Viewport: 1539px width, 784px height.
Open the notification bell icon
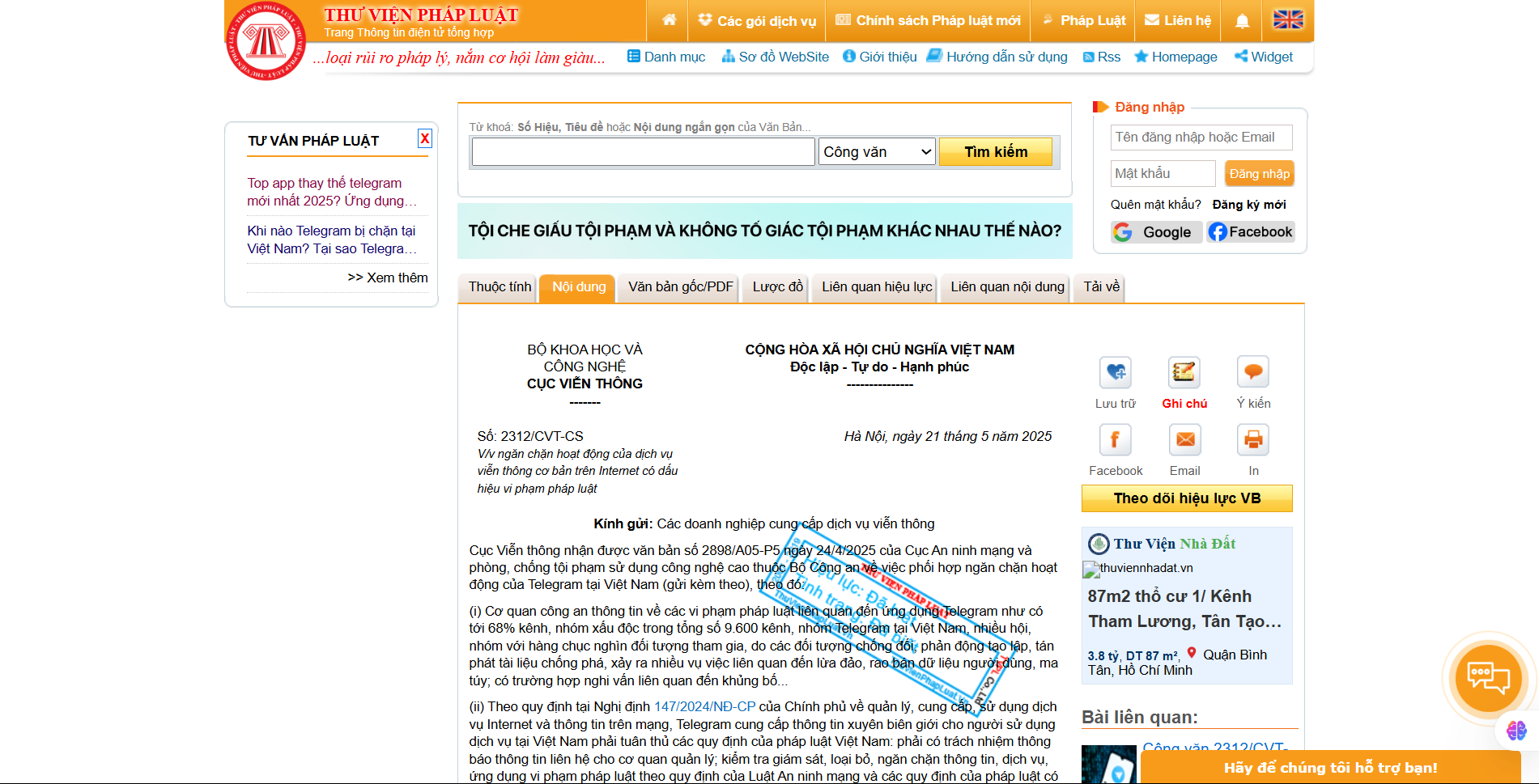pyautogui.click(x=1242, y=21)
